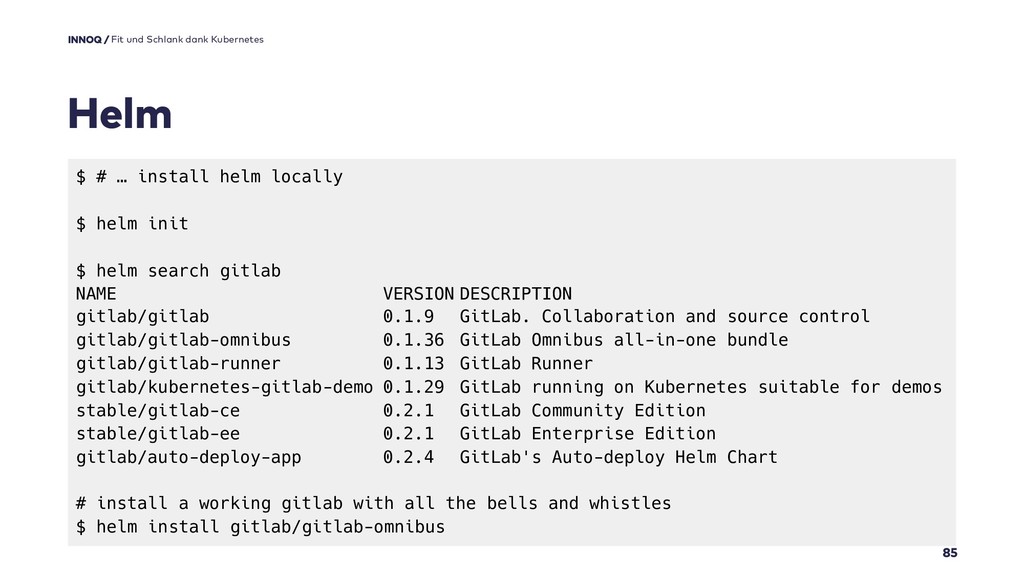Click the 'Fit und Schlank dank Kubernetes' subtitle

187,39
